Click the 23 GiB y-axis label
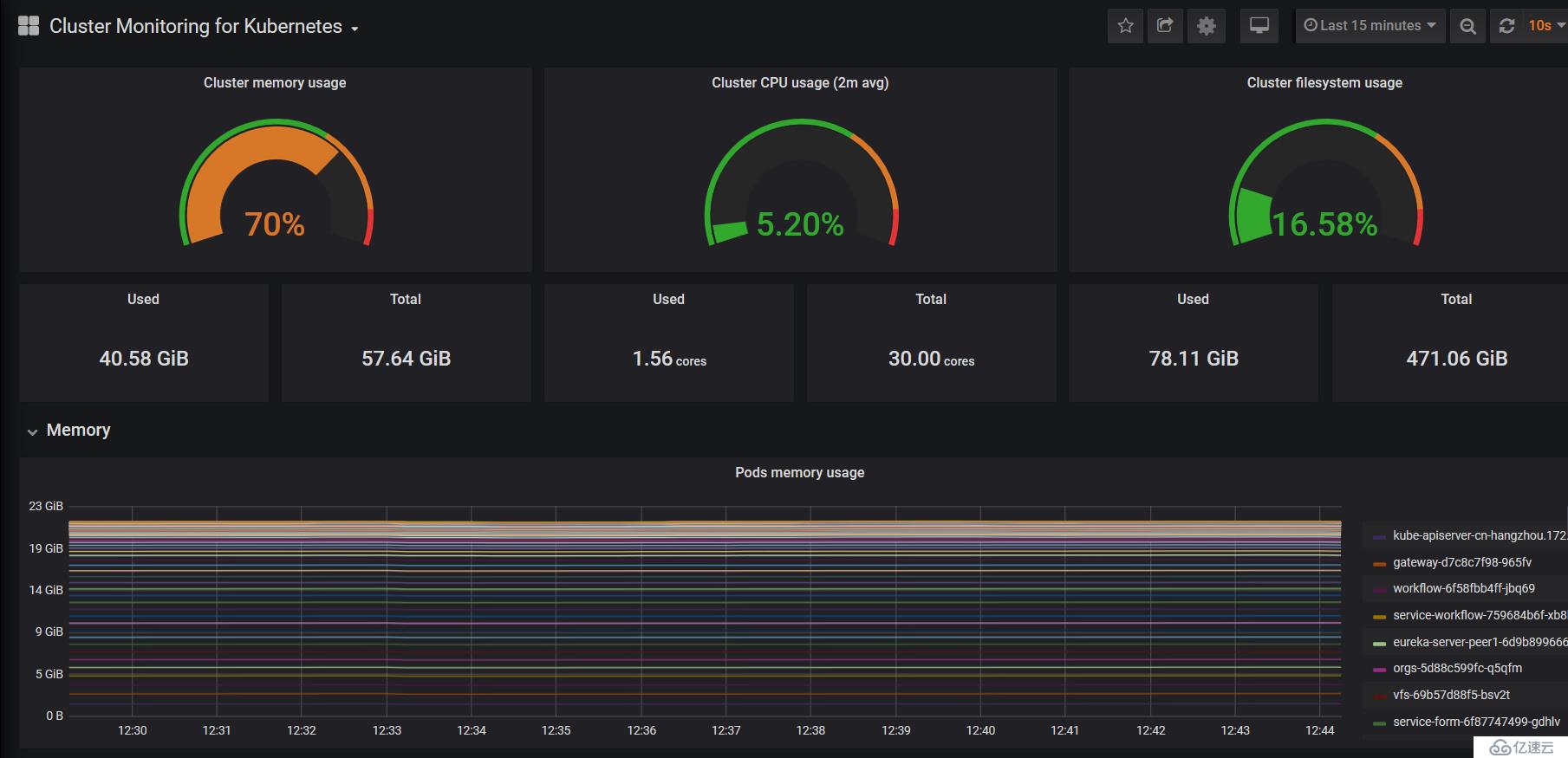 (x=46, y=506)
